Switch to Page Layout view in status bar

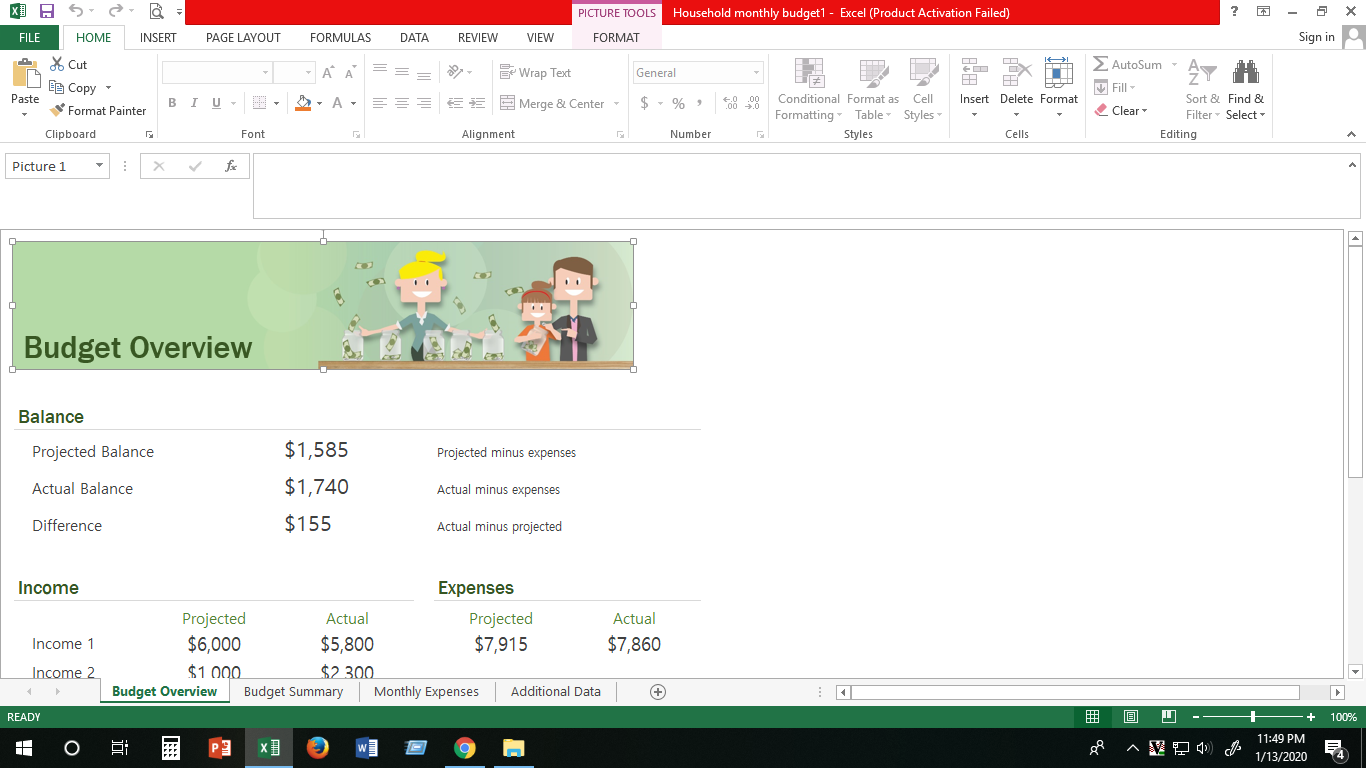(x=1131, y=717)
